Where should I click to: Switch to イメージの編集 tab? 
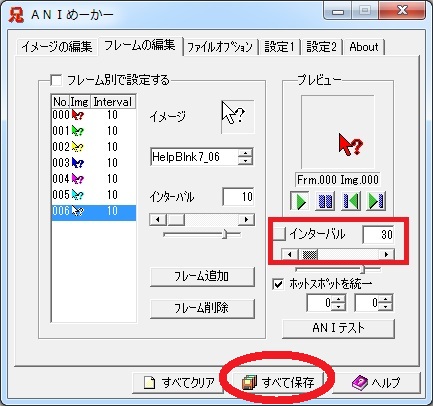pyautogui.click(x=57, y=47)
